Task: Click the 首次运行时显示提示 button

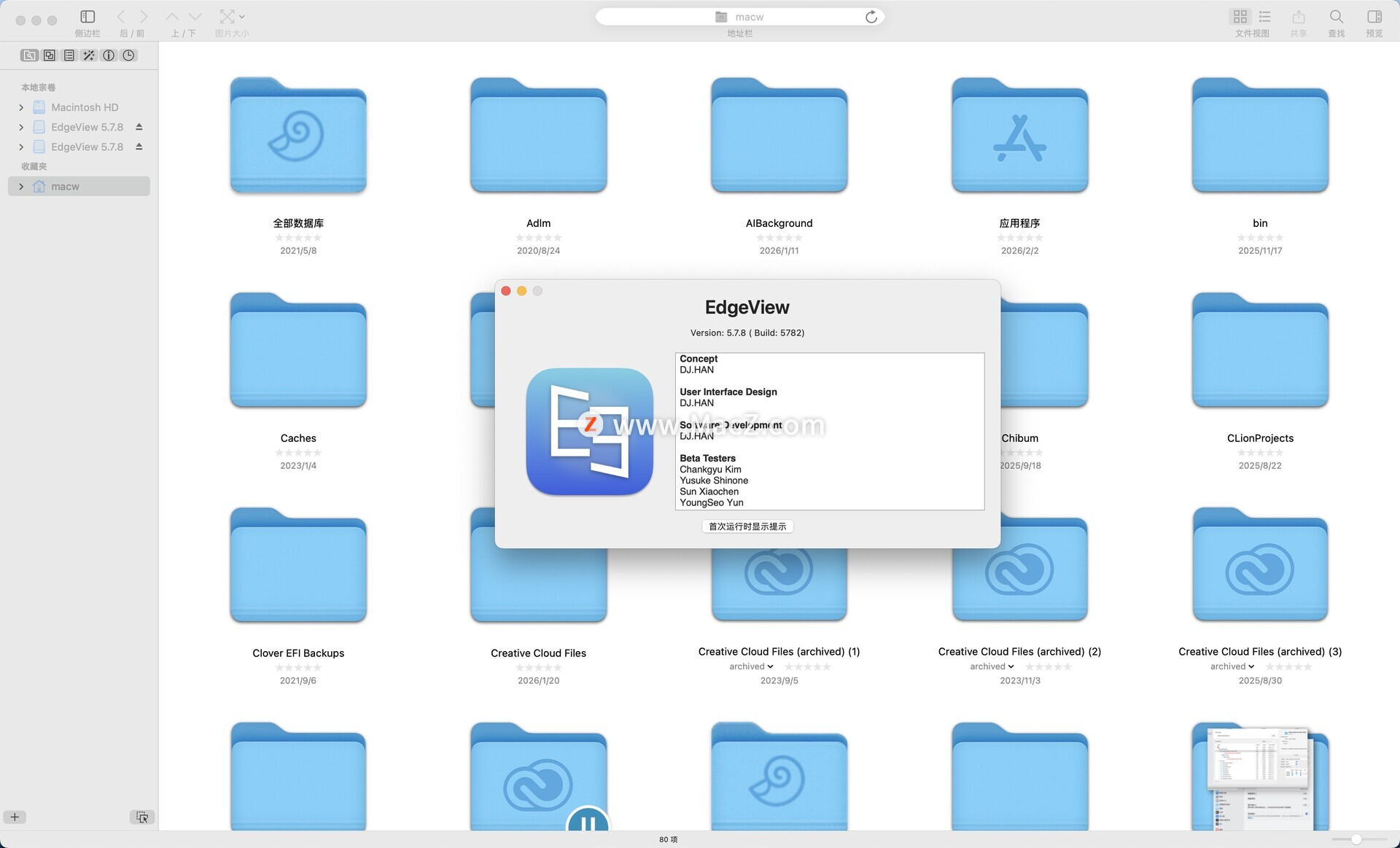Action: tap(747, 526)
